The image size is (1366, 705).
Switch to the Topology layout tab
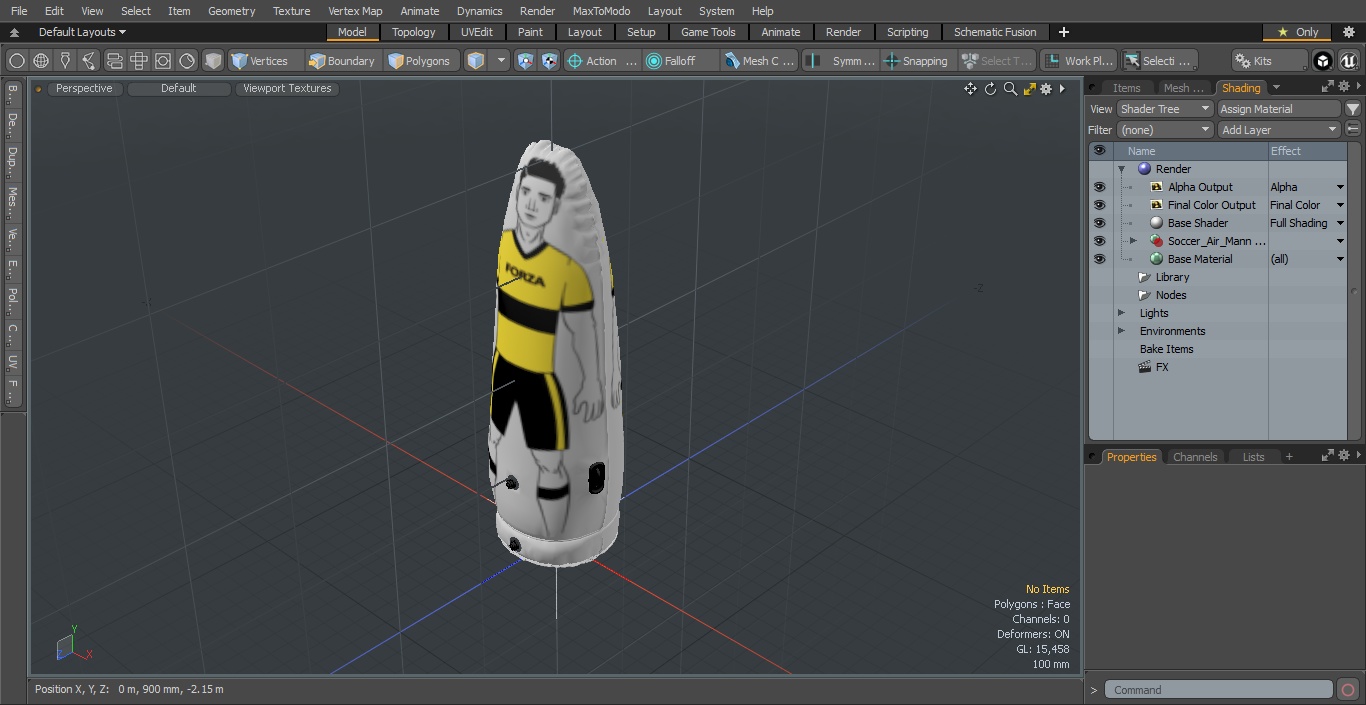coord(414,32)
